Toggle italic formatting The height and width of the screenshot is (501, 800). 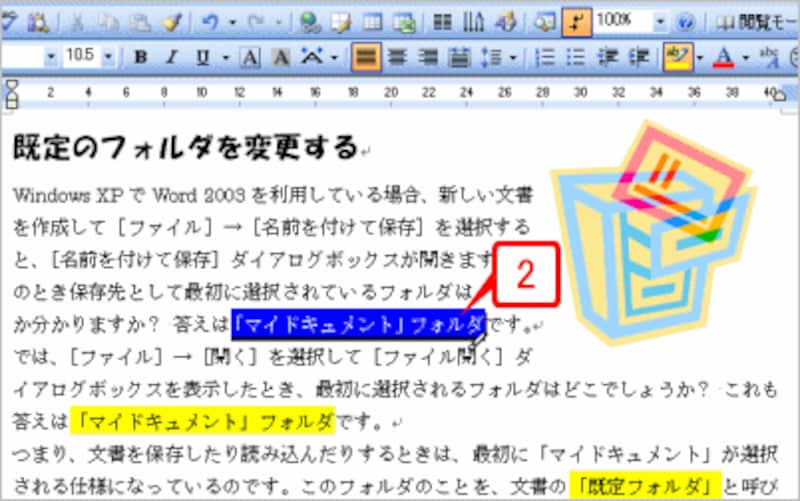tap(172, 57)
